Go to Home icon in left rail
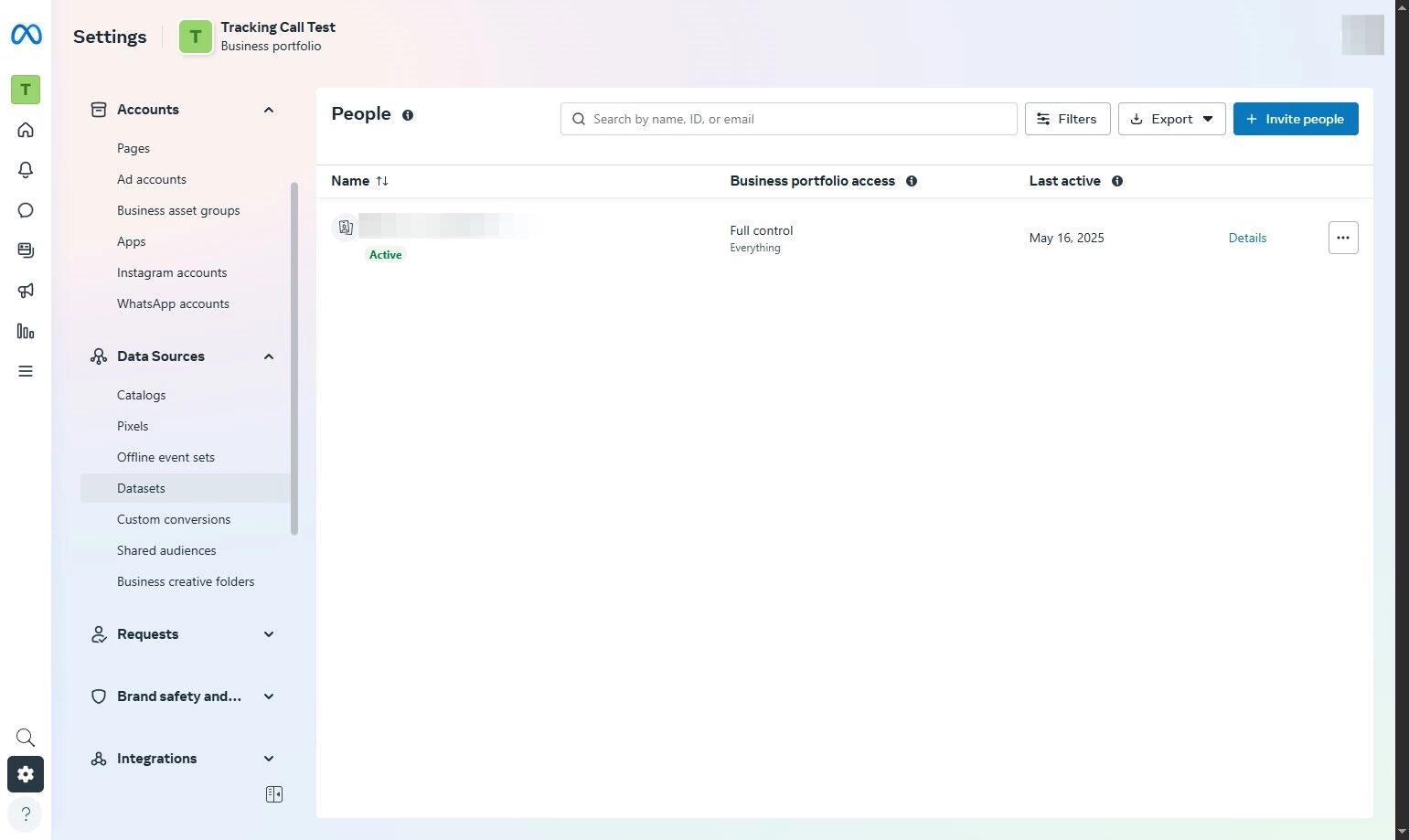The width and height of the screenshot is (1409, 840). coord(26,130)
